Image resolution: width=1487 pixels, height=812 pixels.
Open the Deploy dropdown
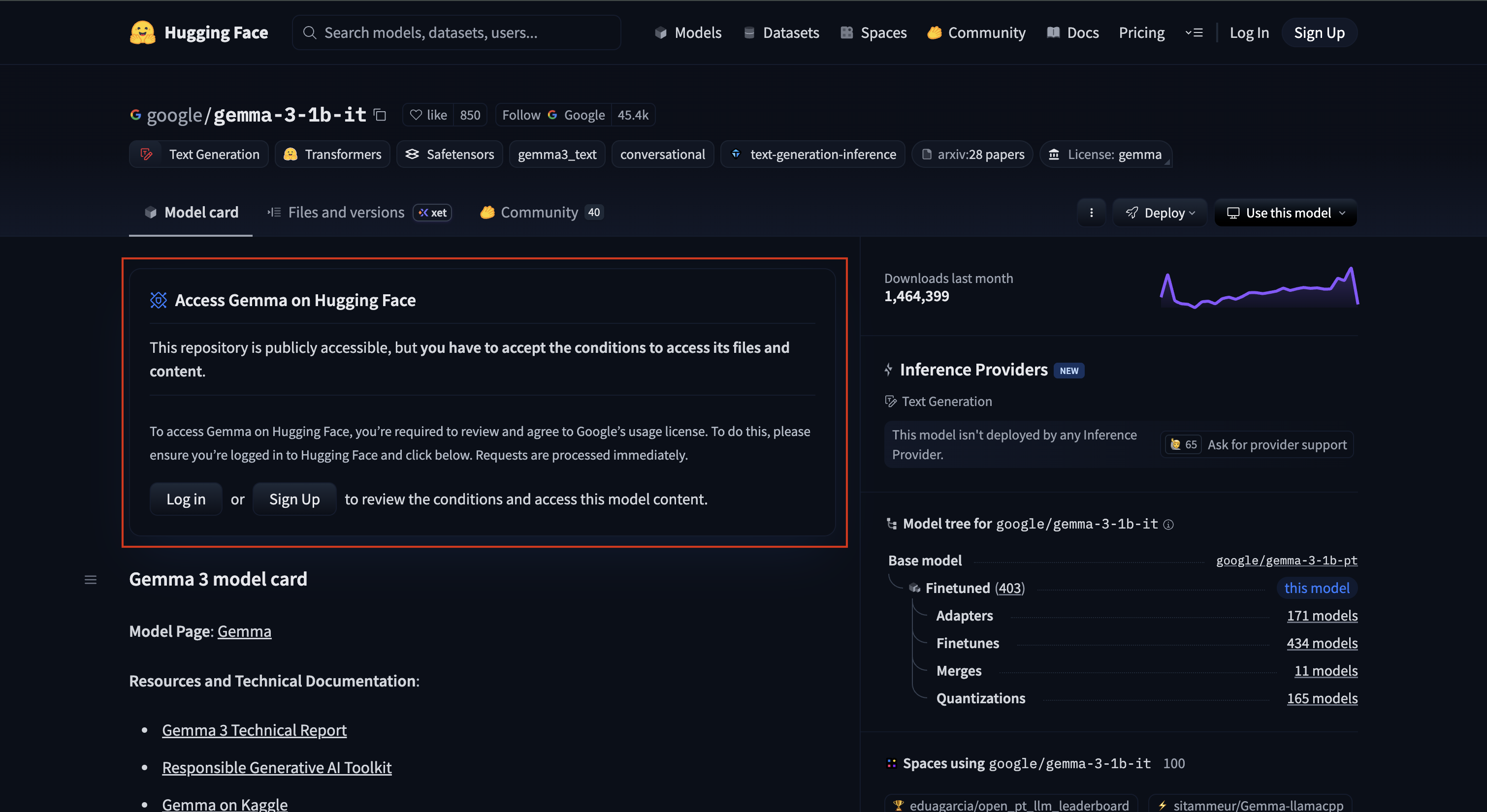1160,213
